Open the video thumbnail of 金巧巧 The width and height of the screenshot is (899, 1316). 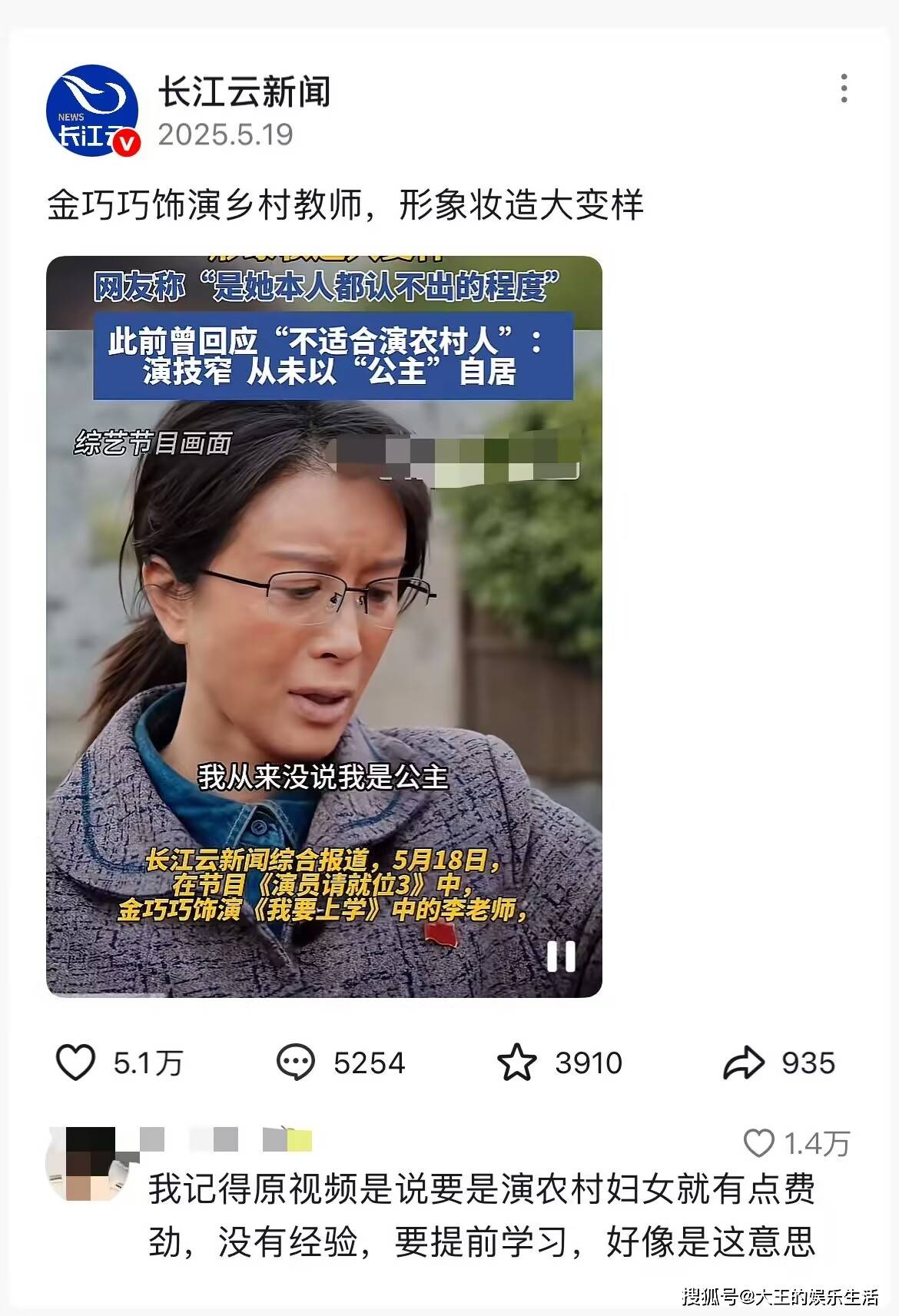[x=324, y=626]
